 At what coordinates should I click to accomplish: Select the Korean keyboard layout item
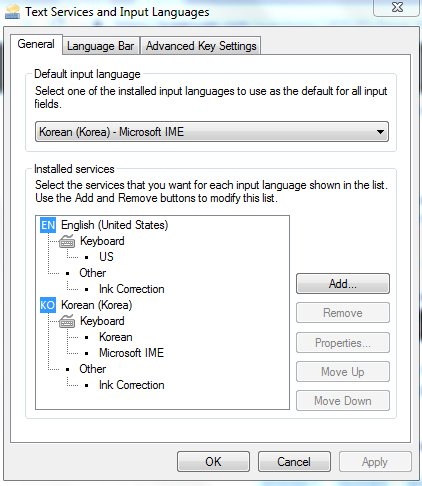pos(116,337)
